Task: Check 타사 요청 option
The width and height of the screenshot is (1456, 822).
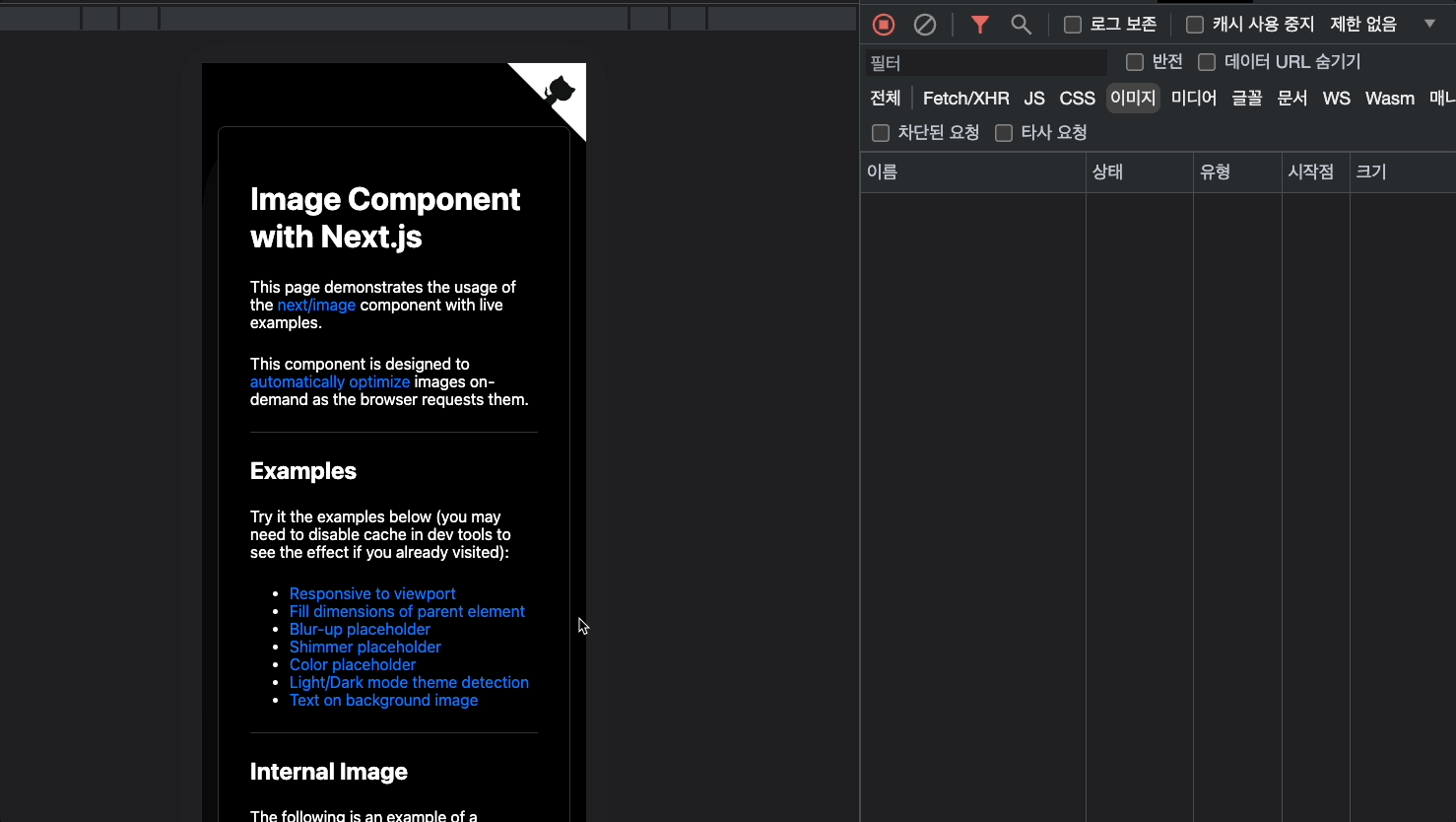Action: [x=1004, y=133]
